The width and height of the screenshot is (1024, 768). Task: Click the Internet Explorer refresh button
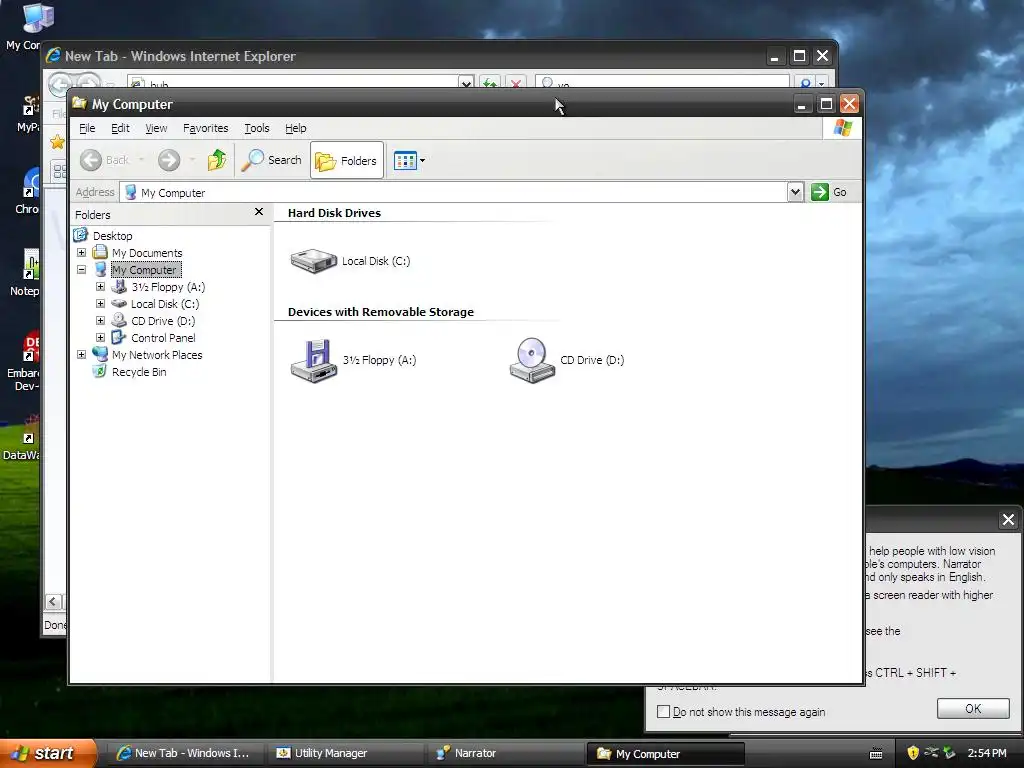coord(489,83)
